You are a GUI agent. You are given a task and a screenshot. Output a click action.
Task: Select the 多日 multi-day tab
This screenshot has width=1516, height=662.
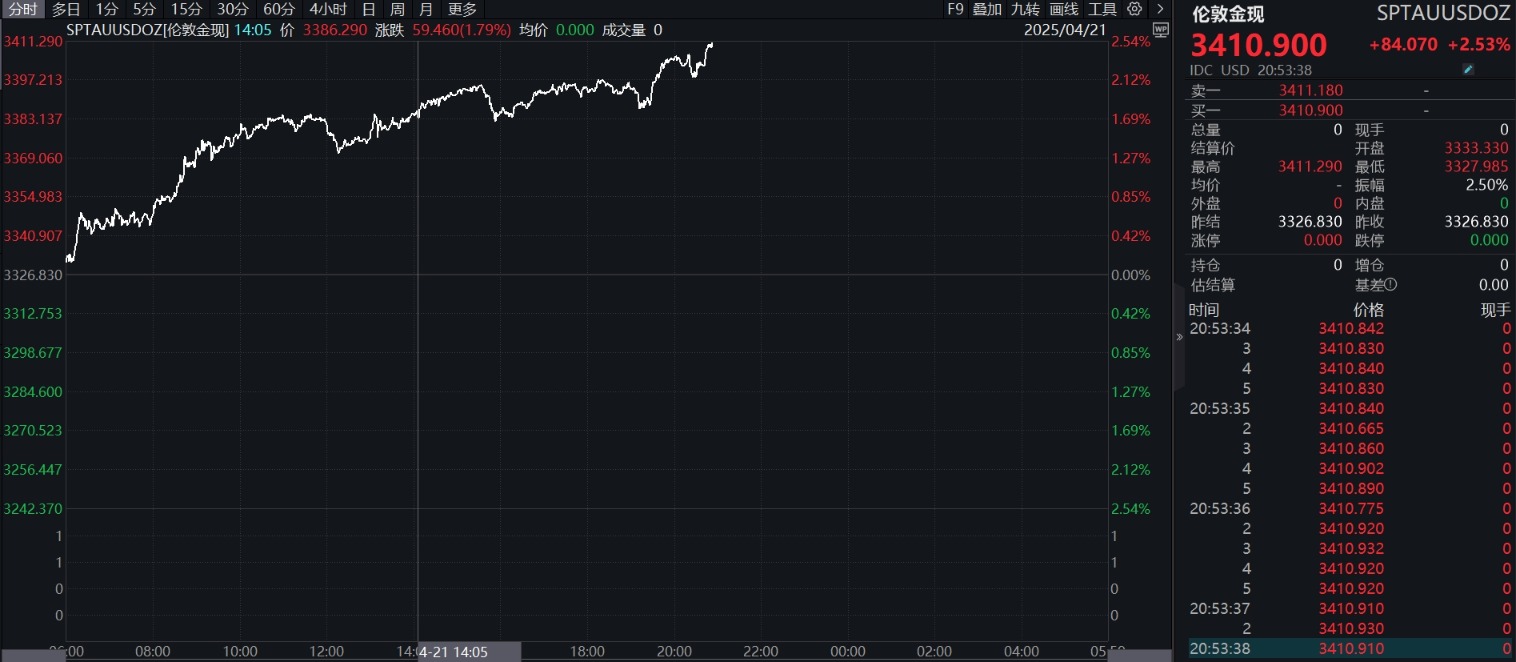click(x=66, y=9)
